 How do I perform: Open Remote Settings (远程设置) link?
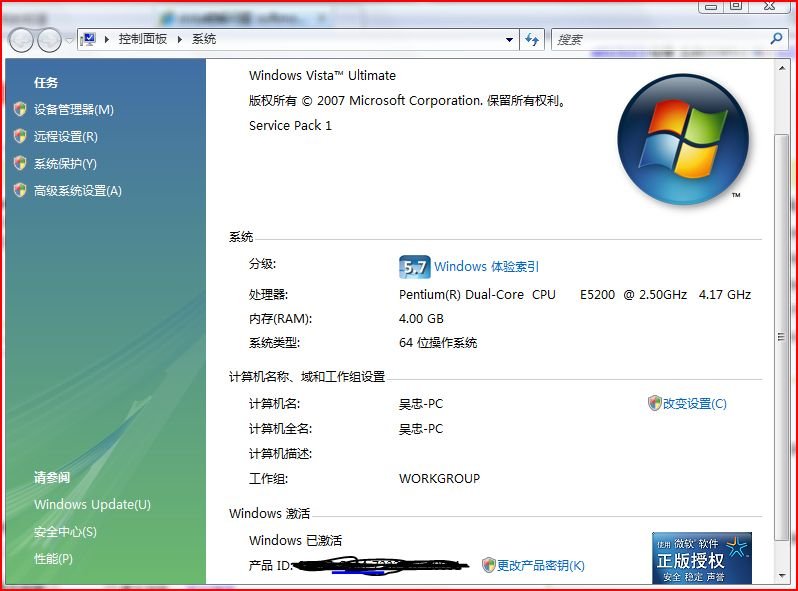click(66, 136)
